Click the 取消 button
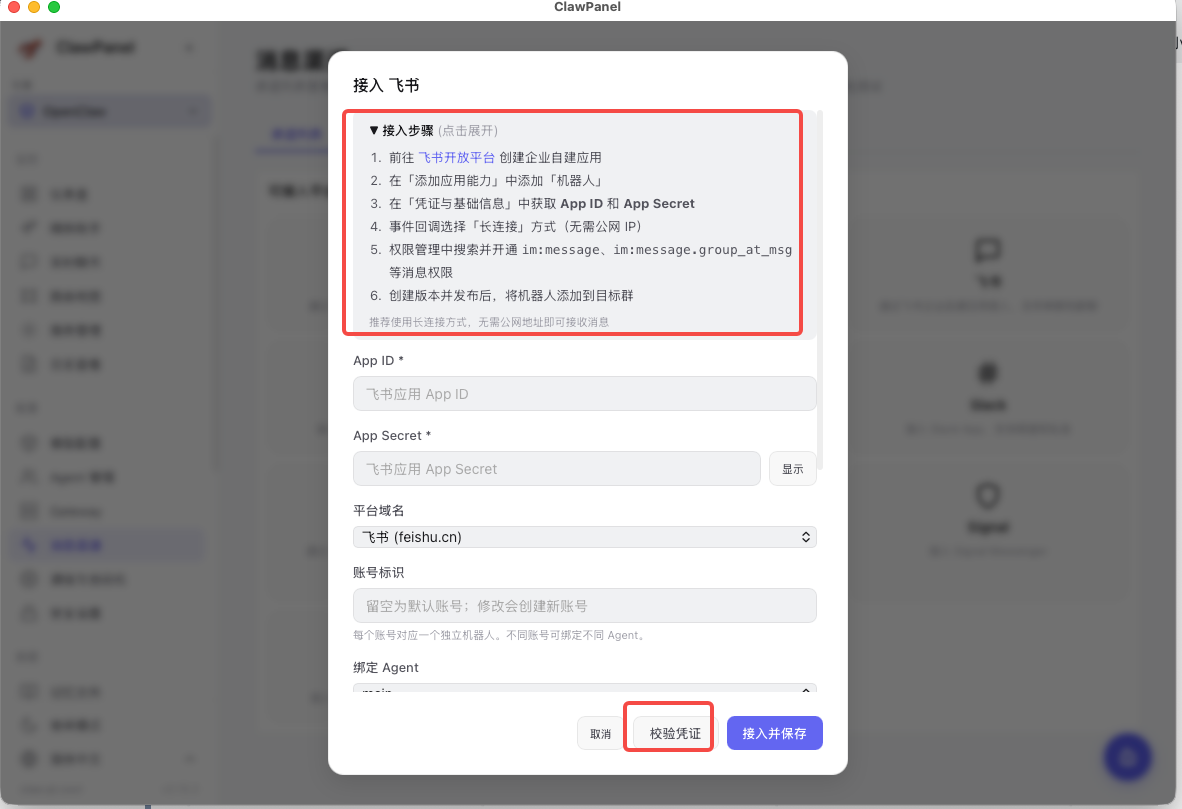 601,734
